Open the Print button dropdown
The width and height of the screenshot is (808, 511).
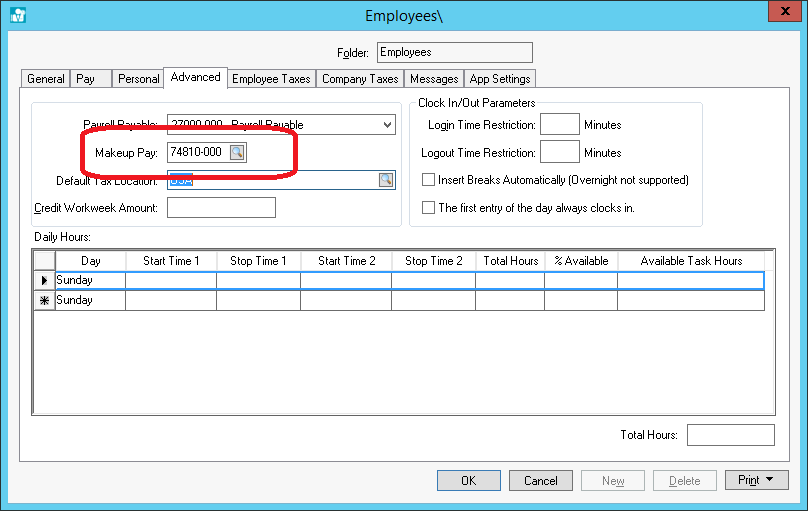[756, 481]
